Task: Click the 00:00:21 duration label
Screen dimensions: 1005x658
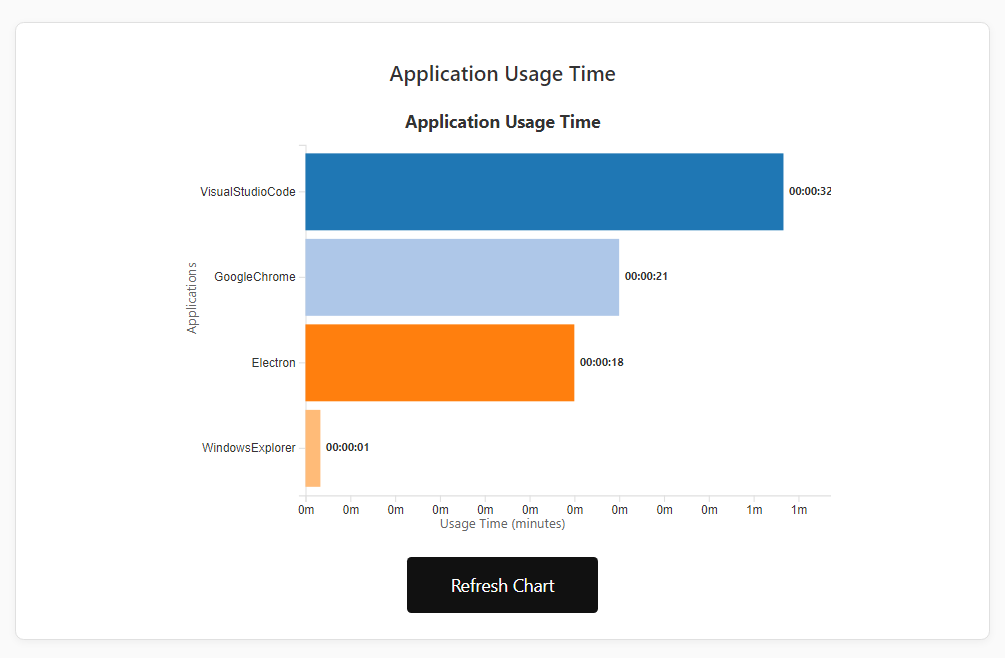Action: coord(648,274)
